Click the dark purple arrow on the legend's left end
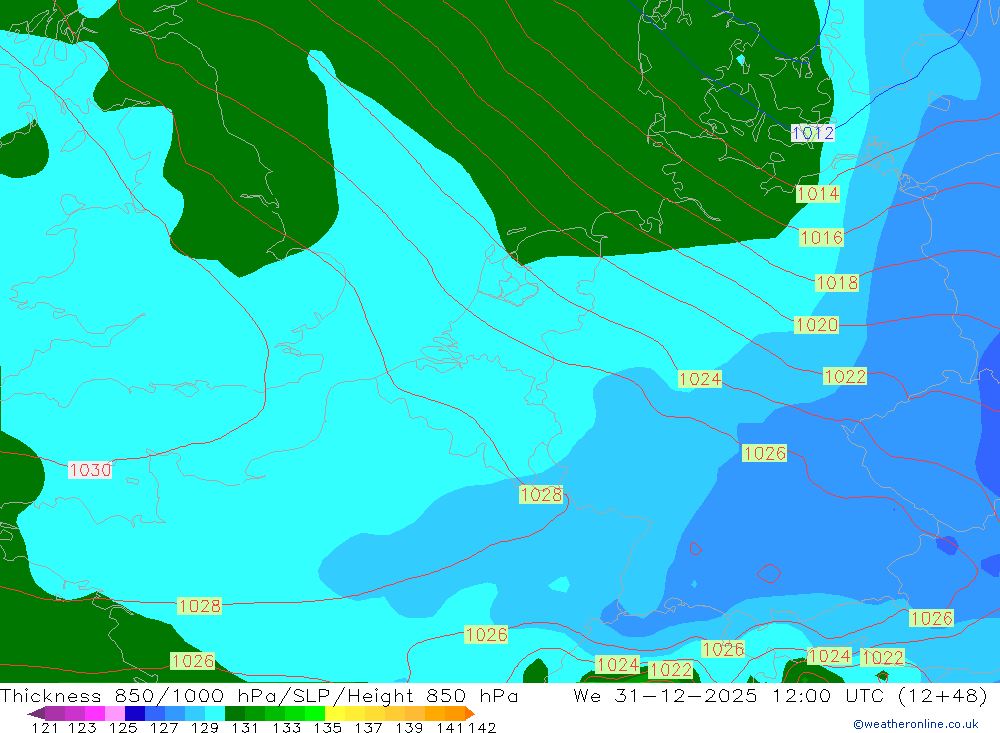The image size is (1000, 733). click(x=36, y=713)
